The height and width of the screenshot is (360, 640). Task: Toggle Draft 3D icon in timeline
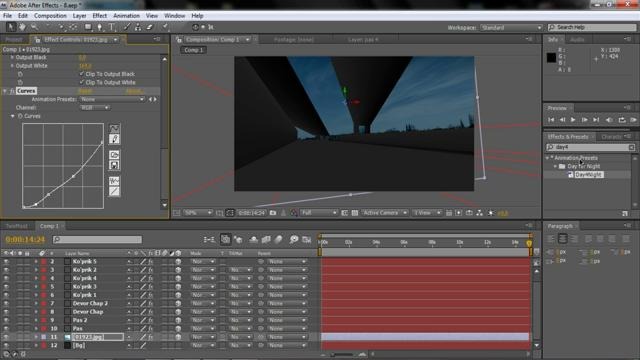tap(238, 240)
